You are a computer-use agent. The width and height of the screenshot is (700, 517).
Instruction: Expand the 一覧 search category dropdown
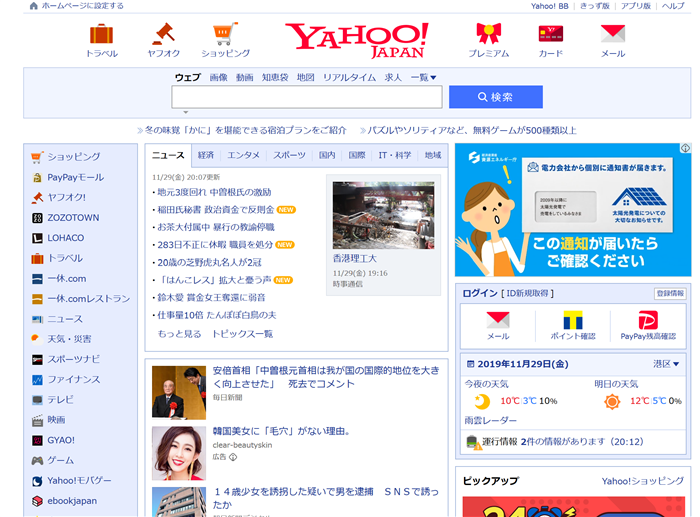[x=423, y=77]
